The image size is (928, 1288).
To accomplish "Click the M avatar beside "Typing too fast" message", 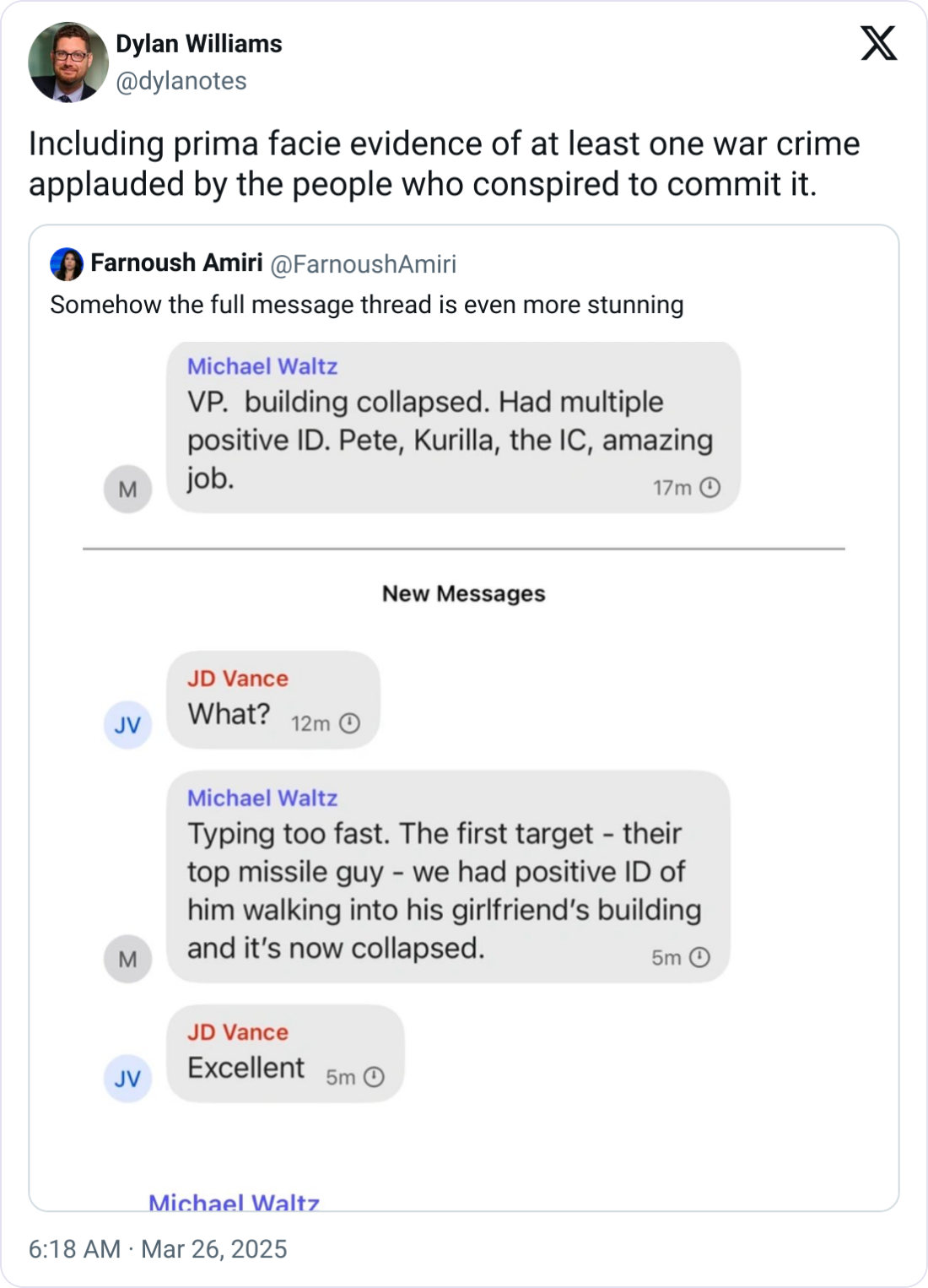I will pyautogui.click(x=127, y=959).
